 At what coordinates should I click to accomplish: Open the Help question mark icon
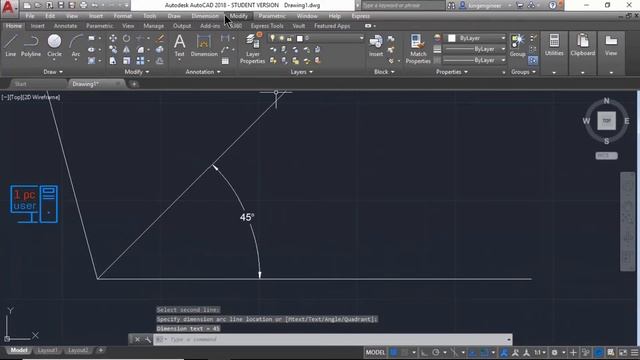[x=552, y=5]
